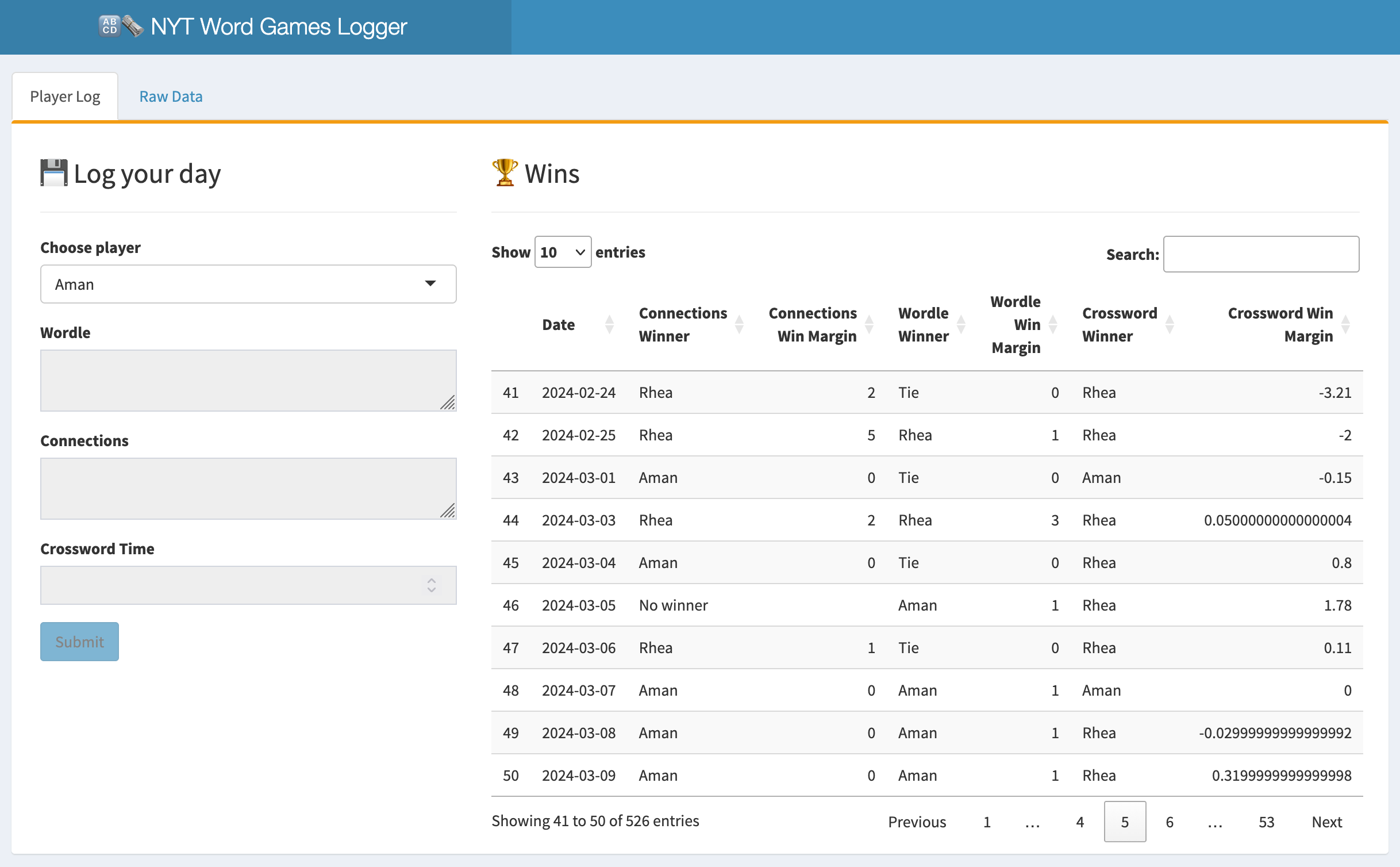The image size is (1400, 867).
Task: Click the Submit button
Action: (x=79, y=641)
